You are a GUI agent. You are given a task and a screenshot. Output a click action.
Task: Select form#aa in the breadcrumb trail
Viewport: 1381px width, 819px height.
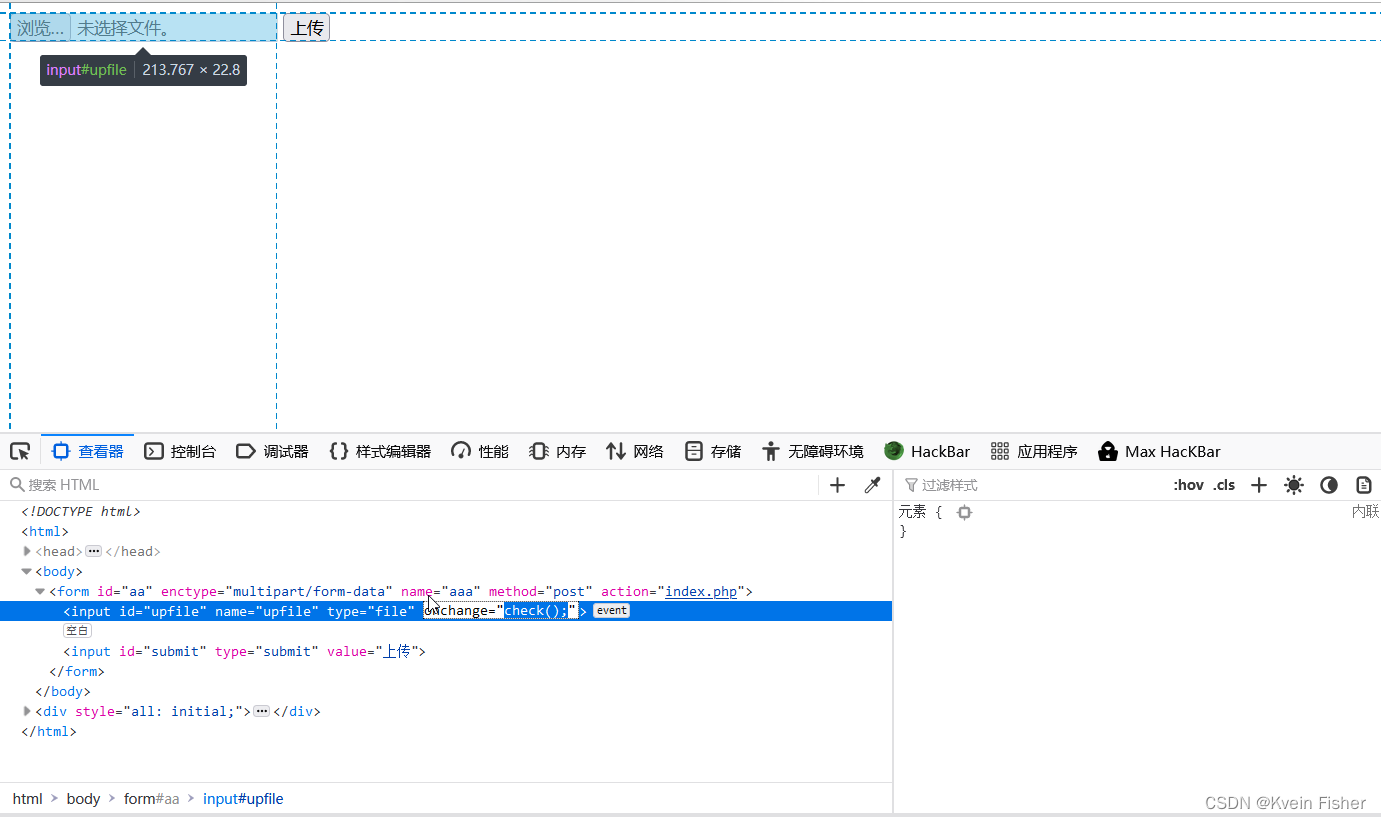[152, 798]
